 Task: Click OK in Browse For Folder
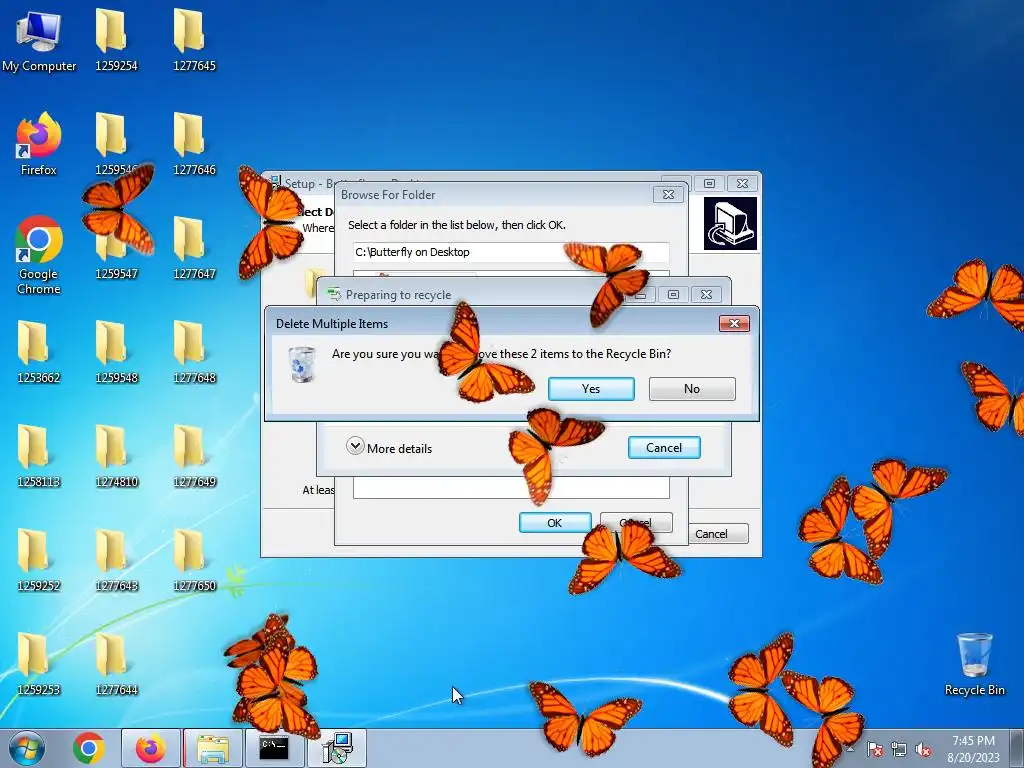554,522
